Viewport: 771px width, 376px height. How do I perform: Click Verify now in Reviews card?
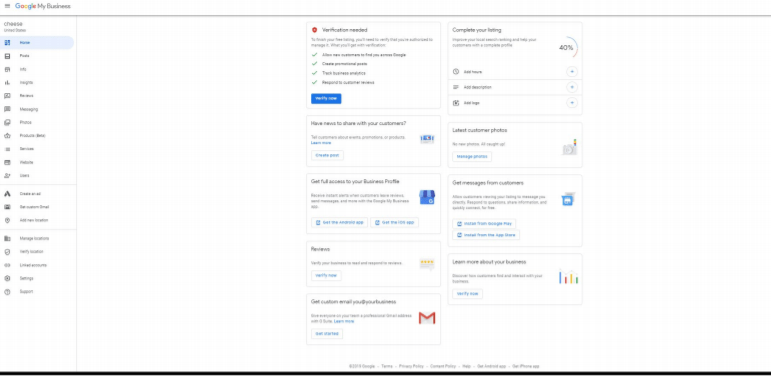(326, 275)
